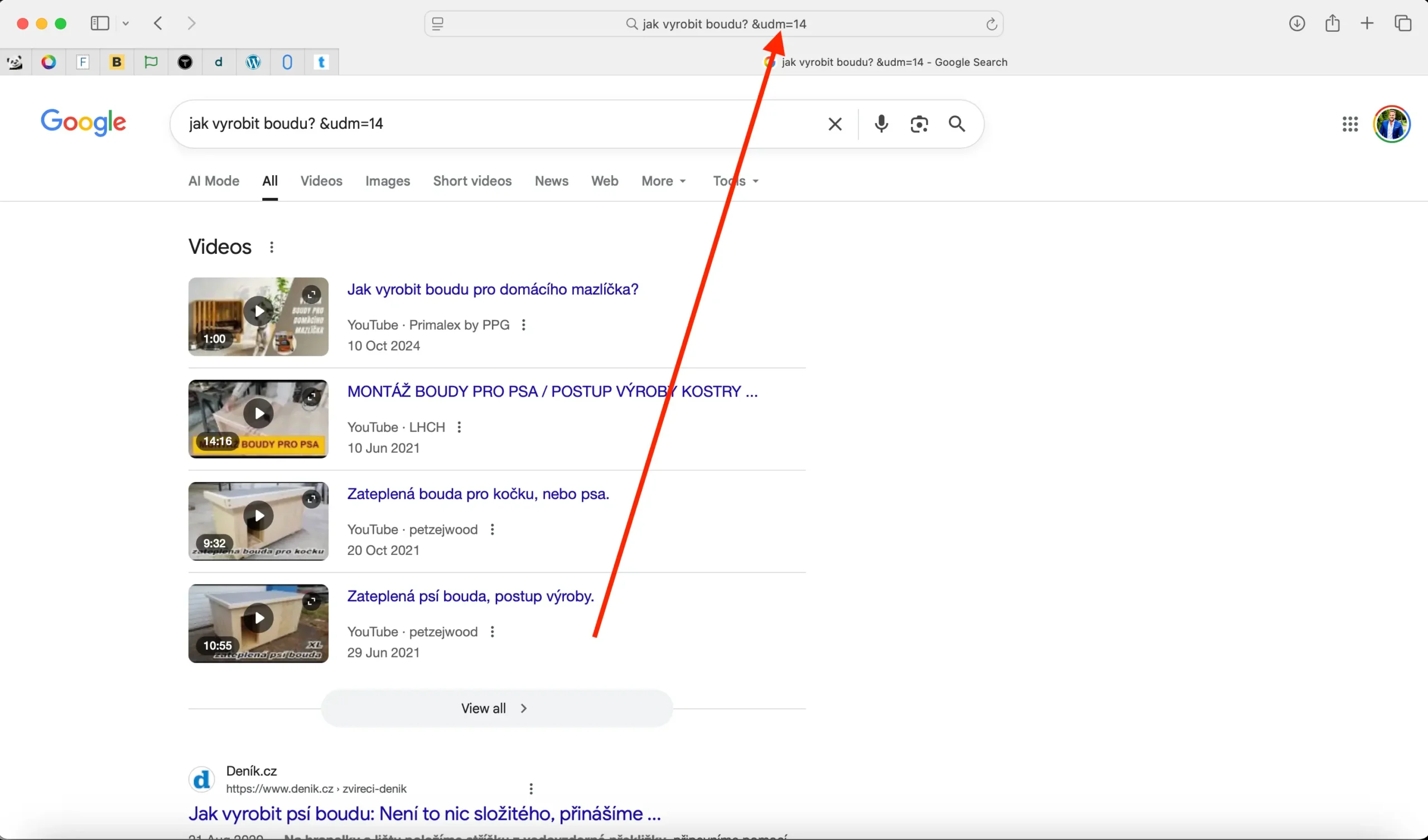Click the voice search microphone icon
The height and width of the screenshot is (840, 1428).
click(x=881, y=124)
